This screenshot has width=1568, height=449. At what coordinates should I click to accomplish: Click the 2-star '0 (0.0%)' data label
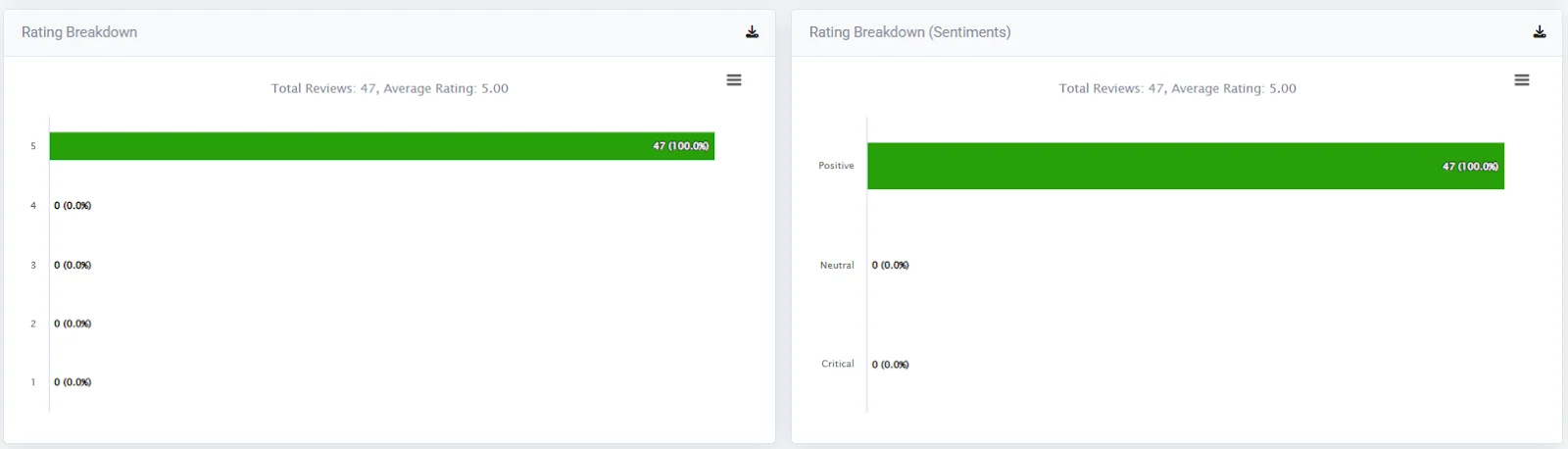pos(73,324)
